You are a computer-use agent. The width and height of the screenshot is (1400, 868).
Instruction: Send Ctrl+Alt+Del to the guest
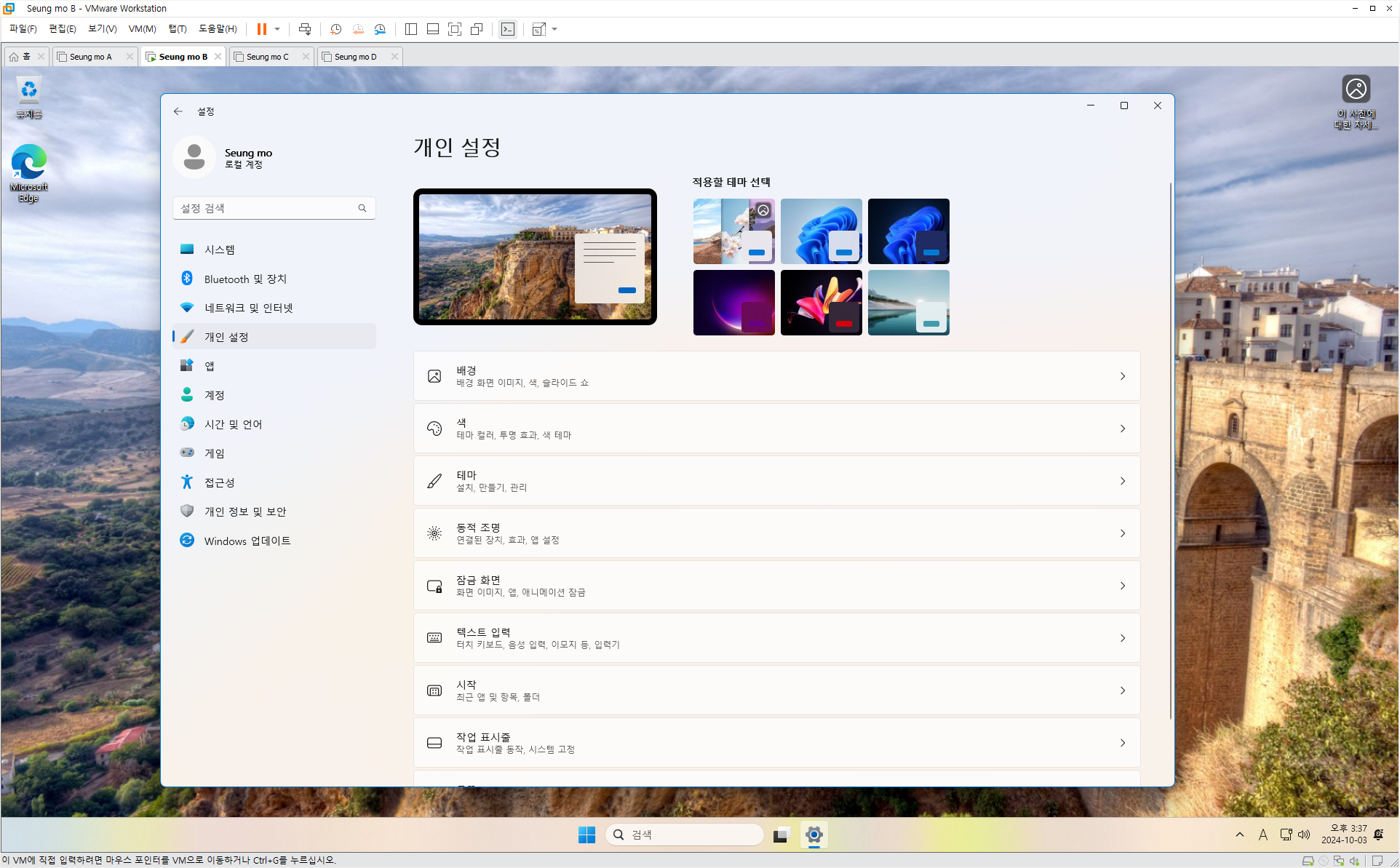305,29
